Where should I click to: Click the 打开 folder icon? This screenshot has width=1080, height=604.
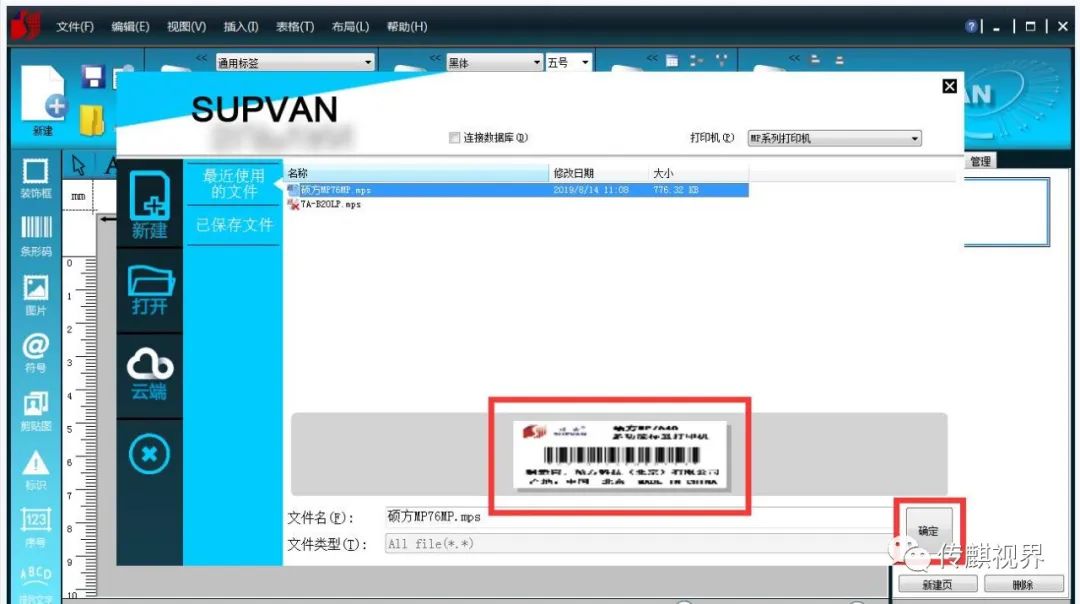click(149, 289)
